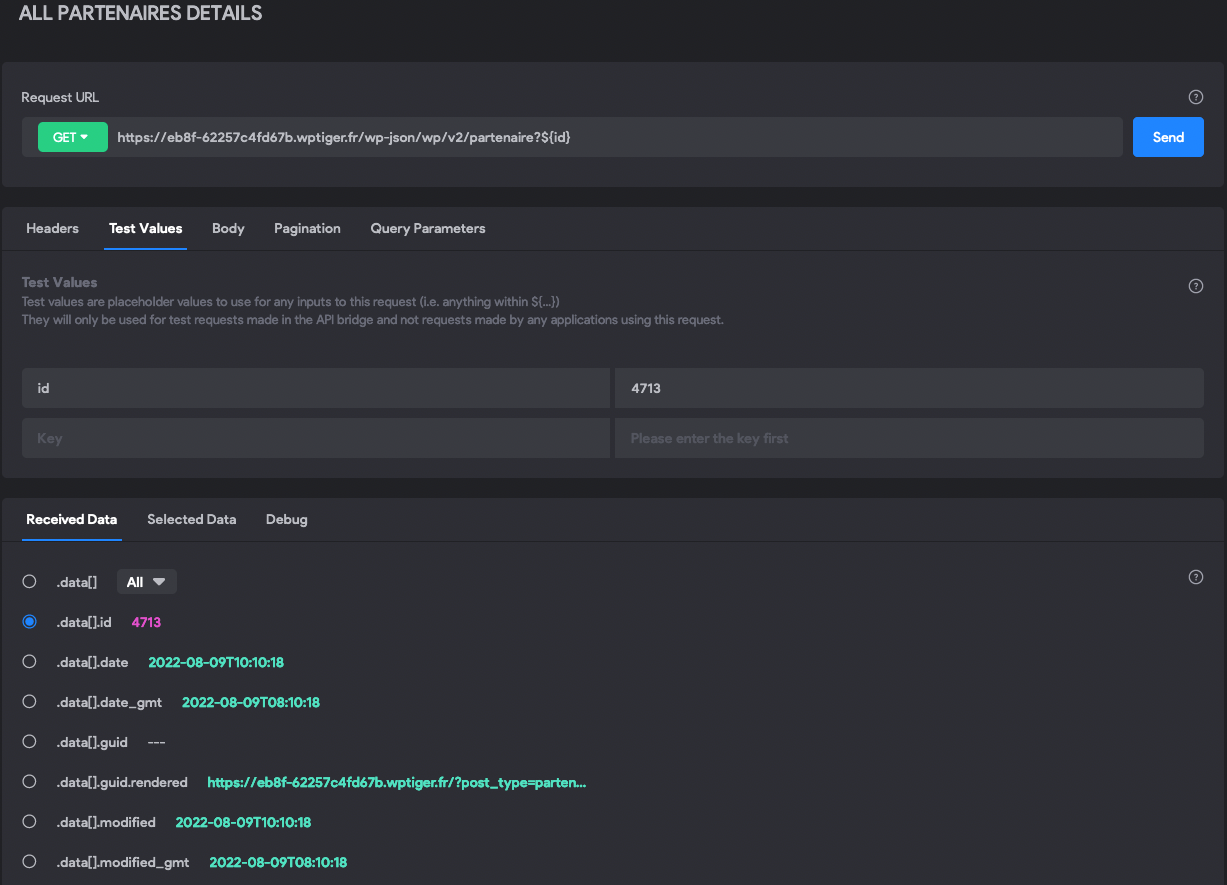Screen dimensions: 1227x885
Task: Choose the .data[].date radio button
Action: click(29, 662)
